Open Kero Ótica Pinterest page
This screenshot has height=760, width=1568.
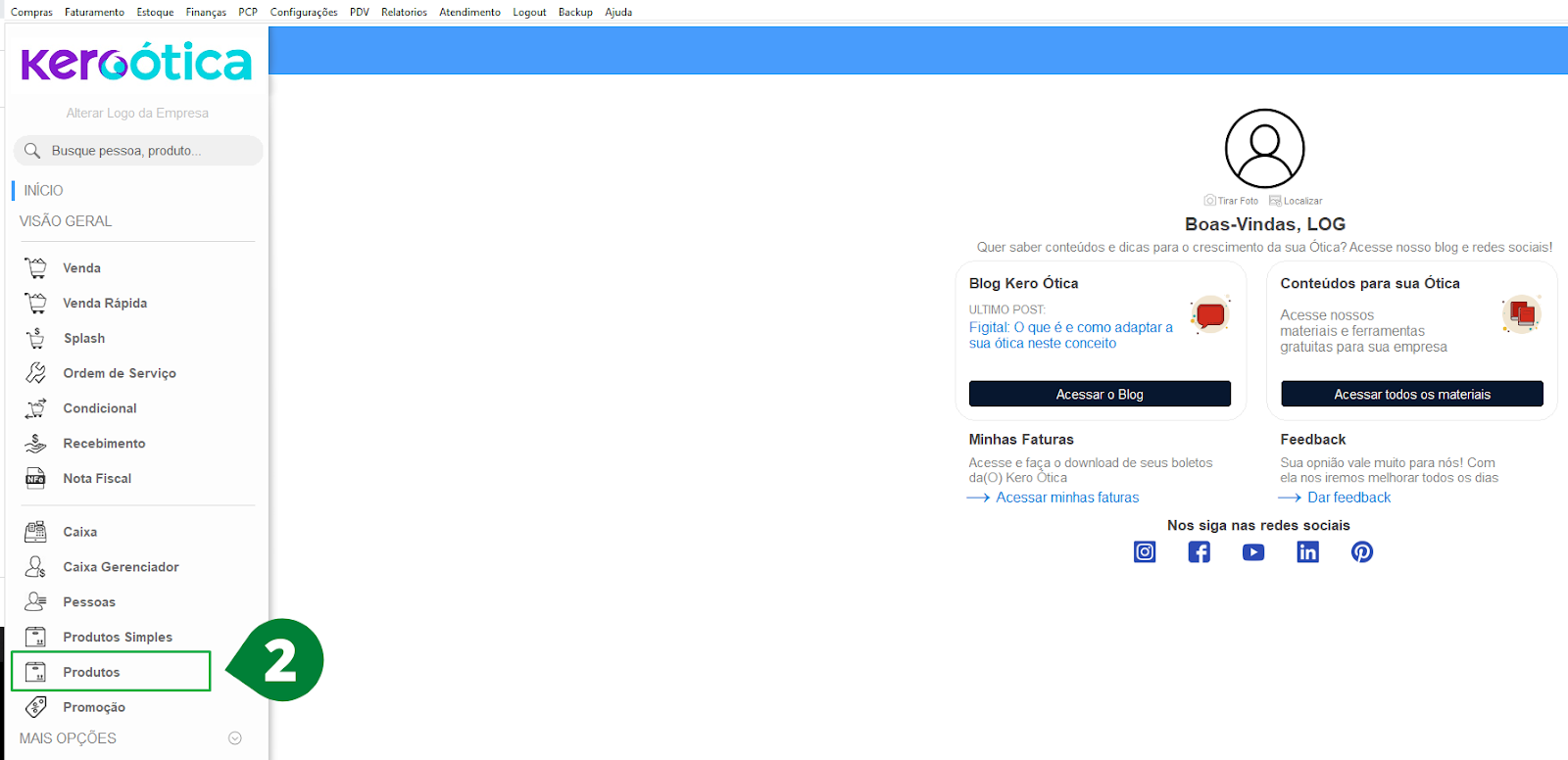1362,551
